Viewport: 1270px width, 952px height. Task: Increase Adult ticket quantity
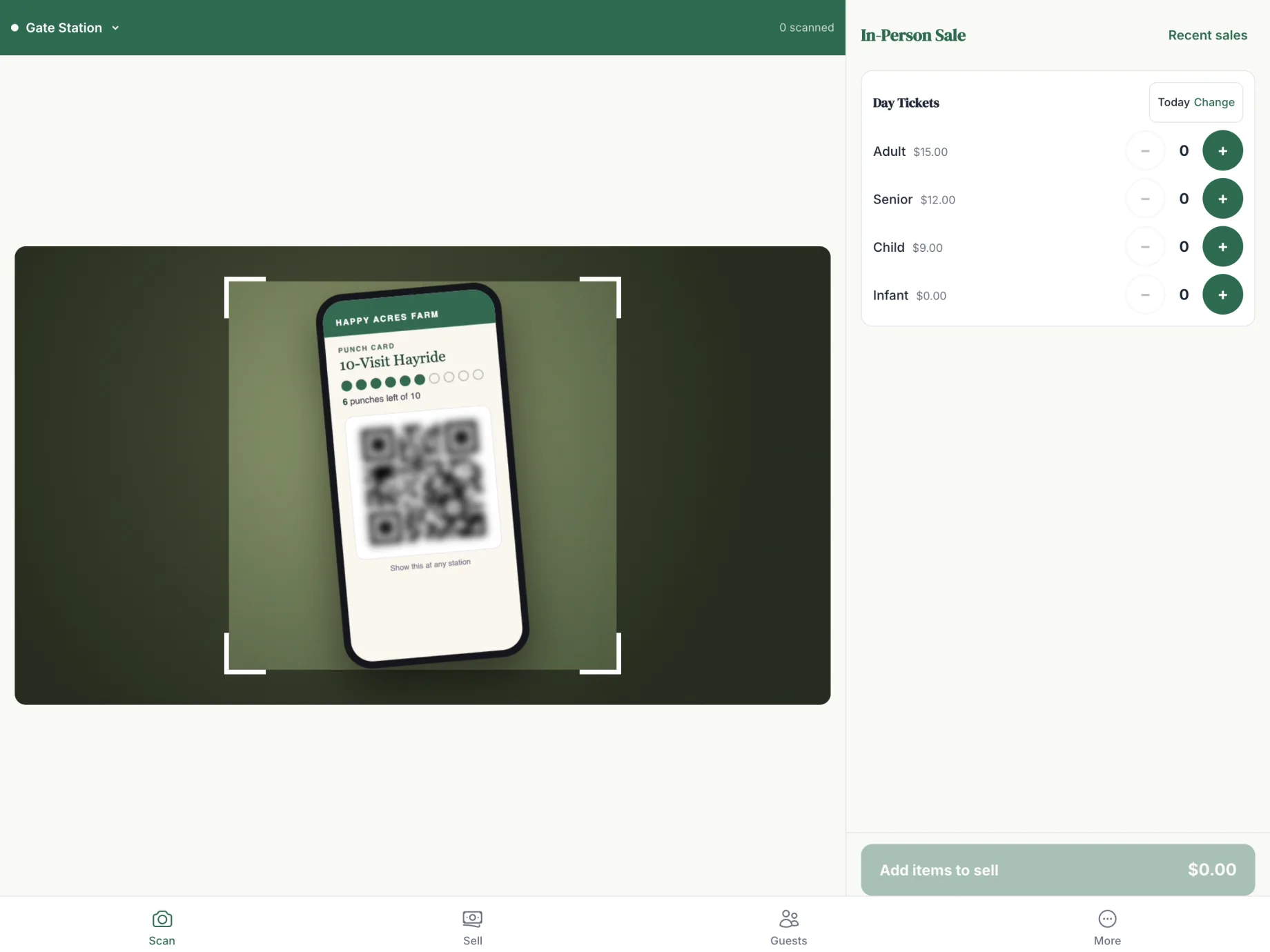pos(1222,150)
